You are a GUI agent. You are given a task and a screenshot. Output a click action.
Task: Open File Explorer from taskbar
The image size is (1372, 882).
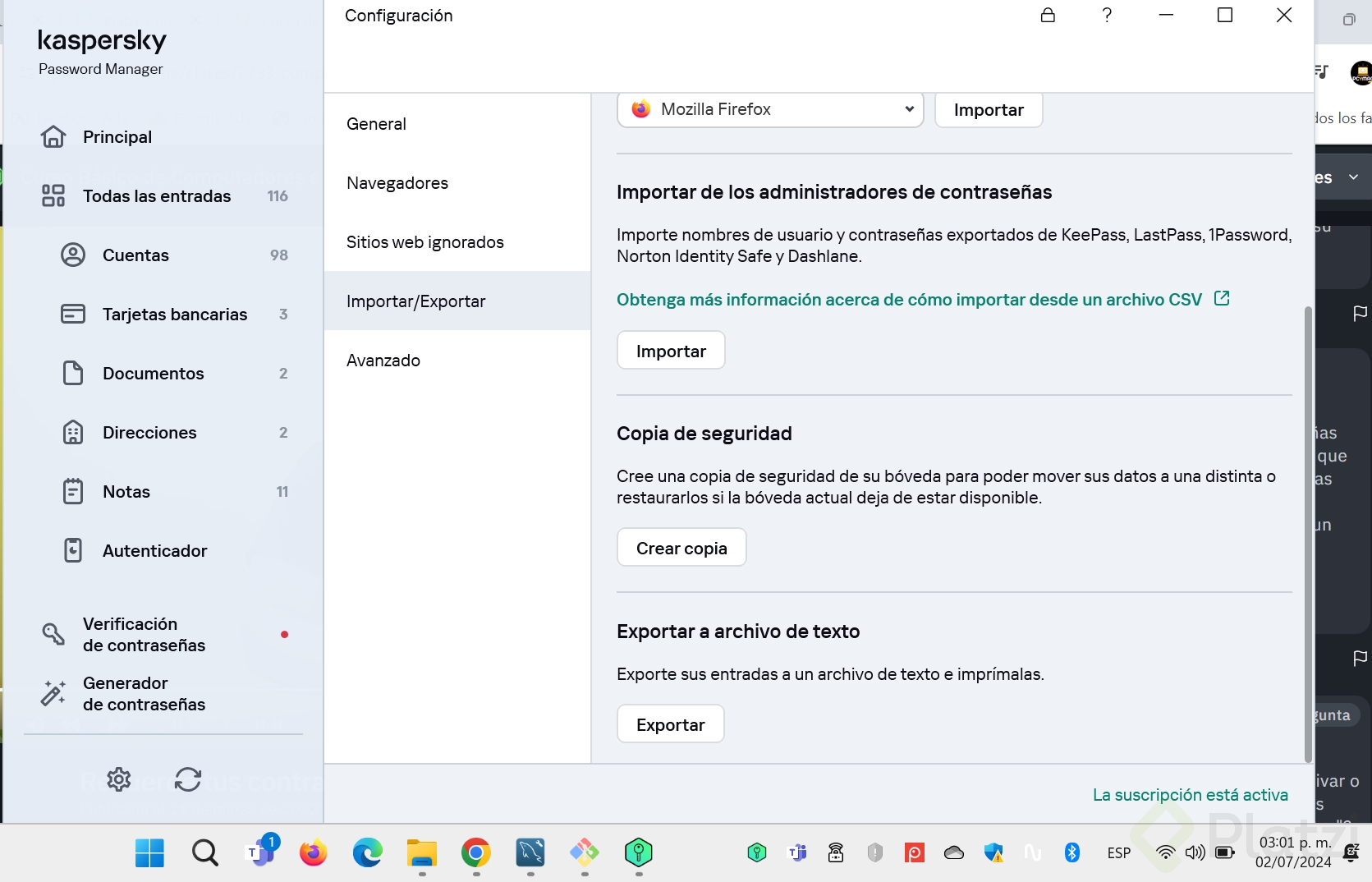pyautogui.click(x=422, y=853)
